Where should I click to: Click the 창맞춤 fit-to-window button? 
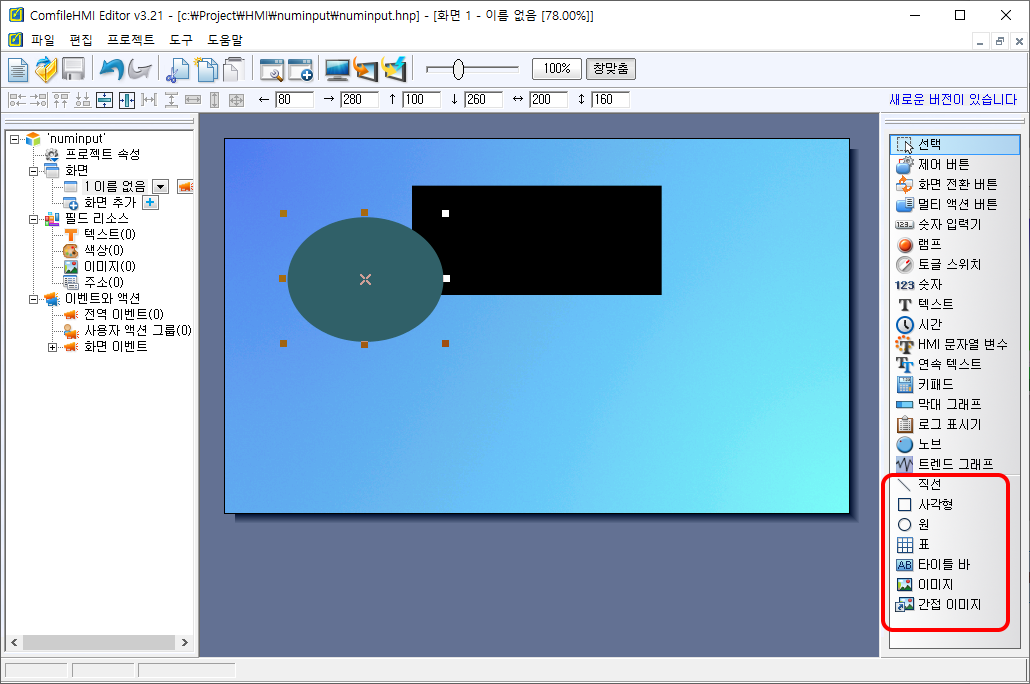click(610, 69)
